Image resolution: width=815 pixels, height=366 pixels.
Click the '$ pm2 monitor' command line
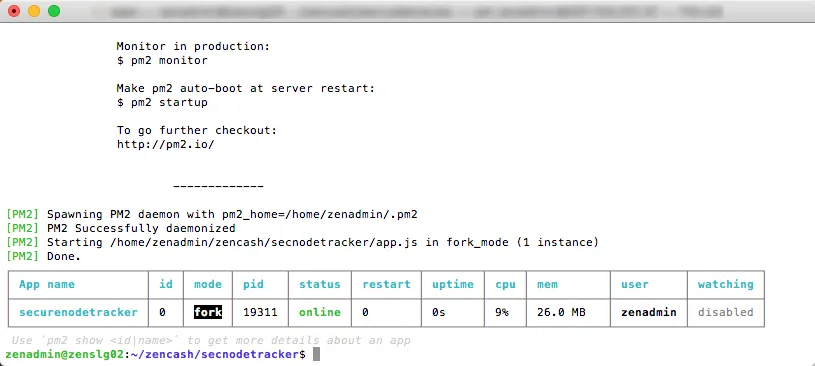tap(162, 60)
